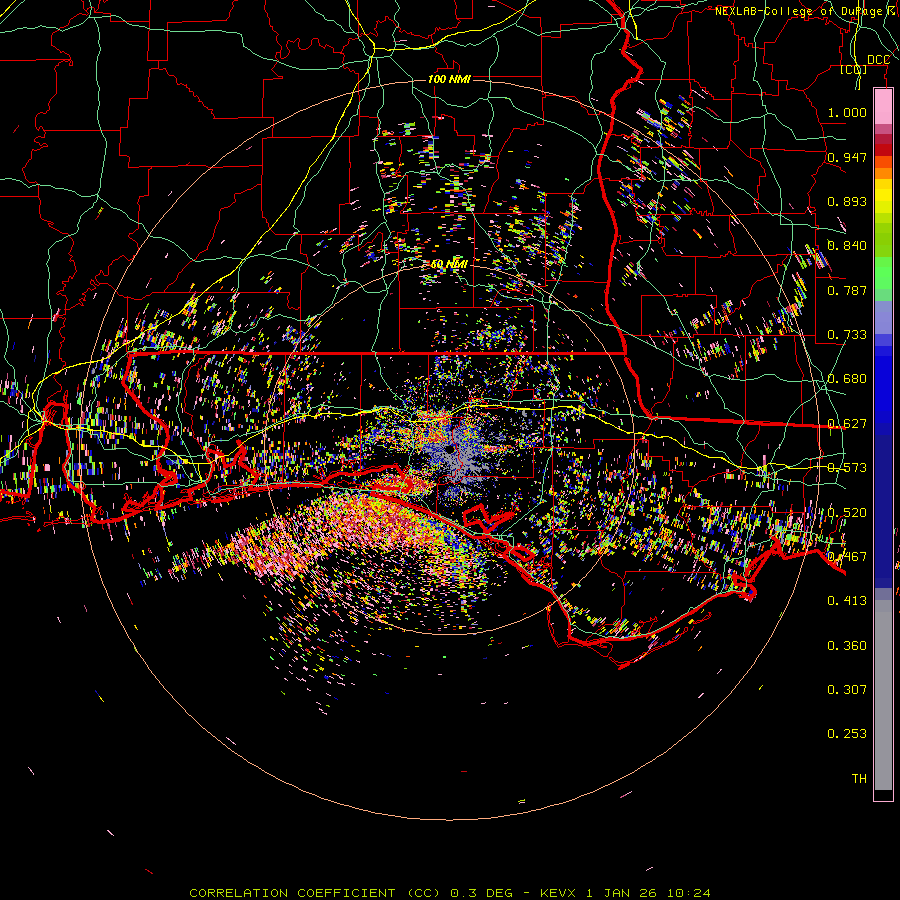The image size is (900, 900).
Task: Pick the pink segment of the color bar
Action: pos(883,107)
